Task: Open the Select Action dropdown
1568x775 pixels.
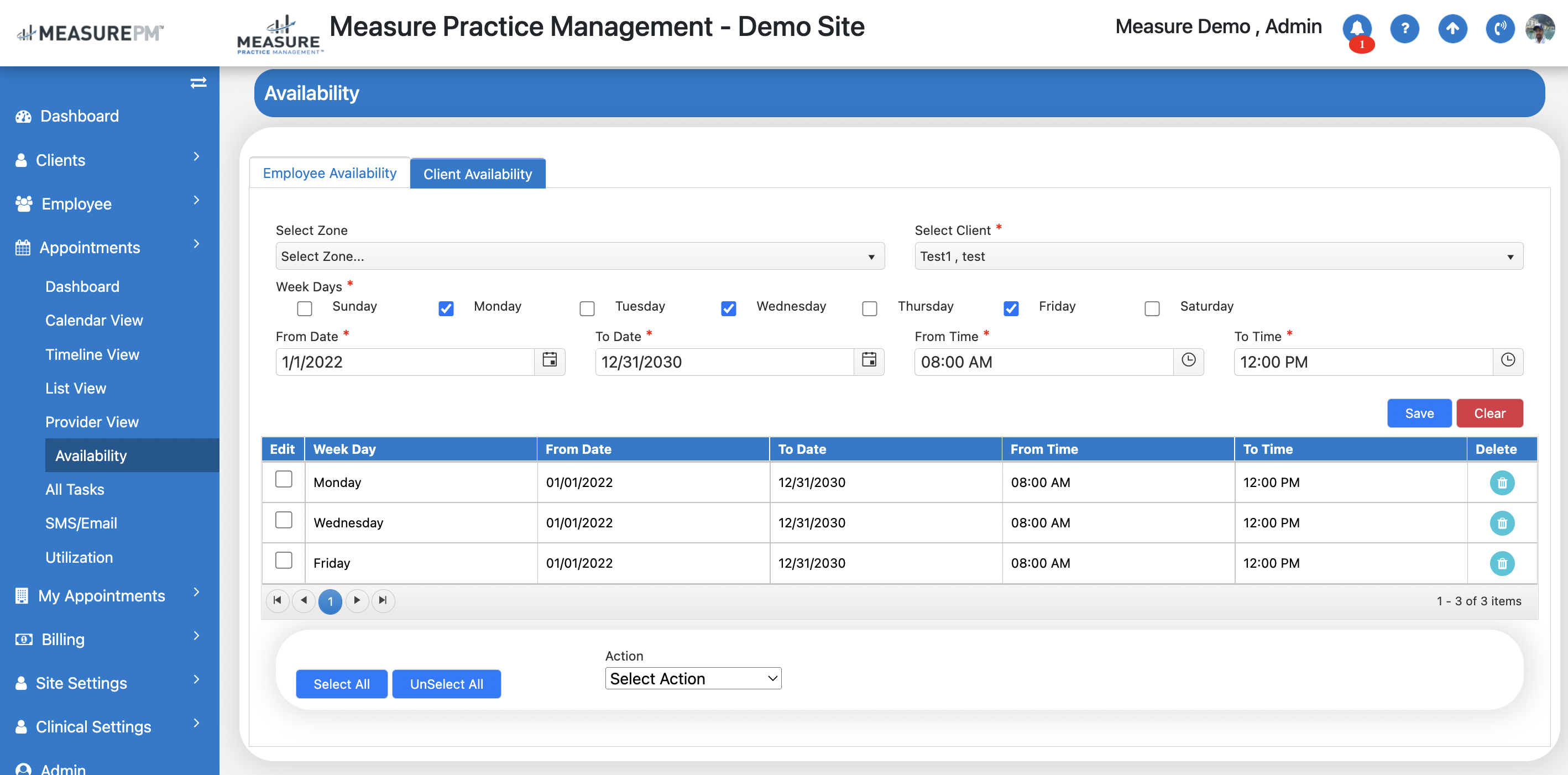Action: [693, 678]
